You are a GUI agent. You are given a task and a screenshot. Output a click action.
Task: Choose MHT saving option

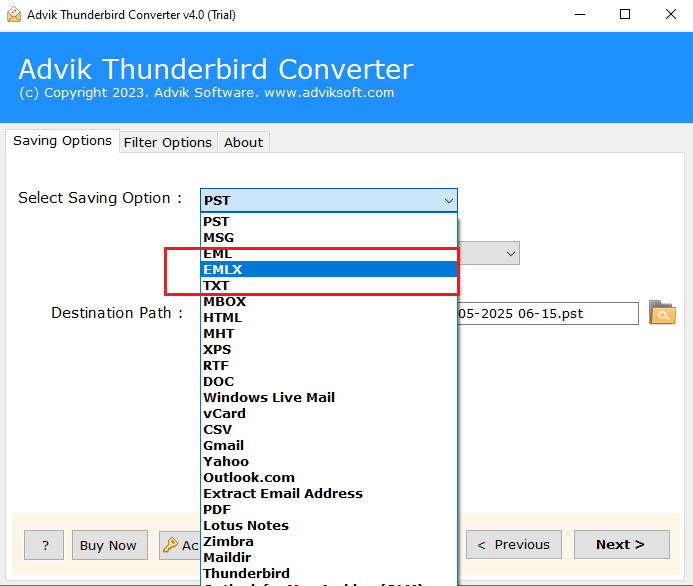pyautogui.click(x=329, y=334)
